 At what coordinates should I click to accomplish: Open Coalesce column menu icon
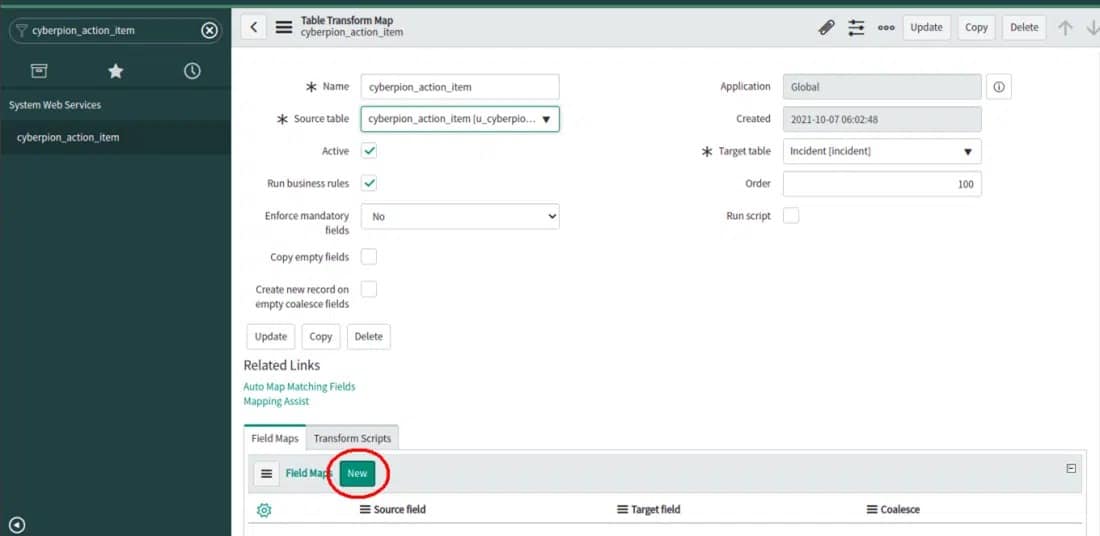click(872, 509)
